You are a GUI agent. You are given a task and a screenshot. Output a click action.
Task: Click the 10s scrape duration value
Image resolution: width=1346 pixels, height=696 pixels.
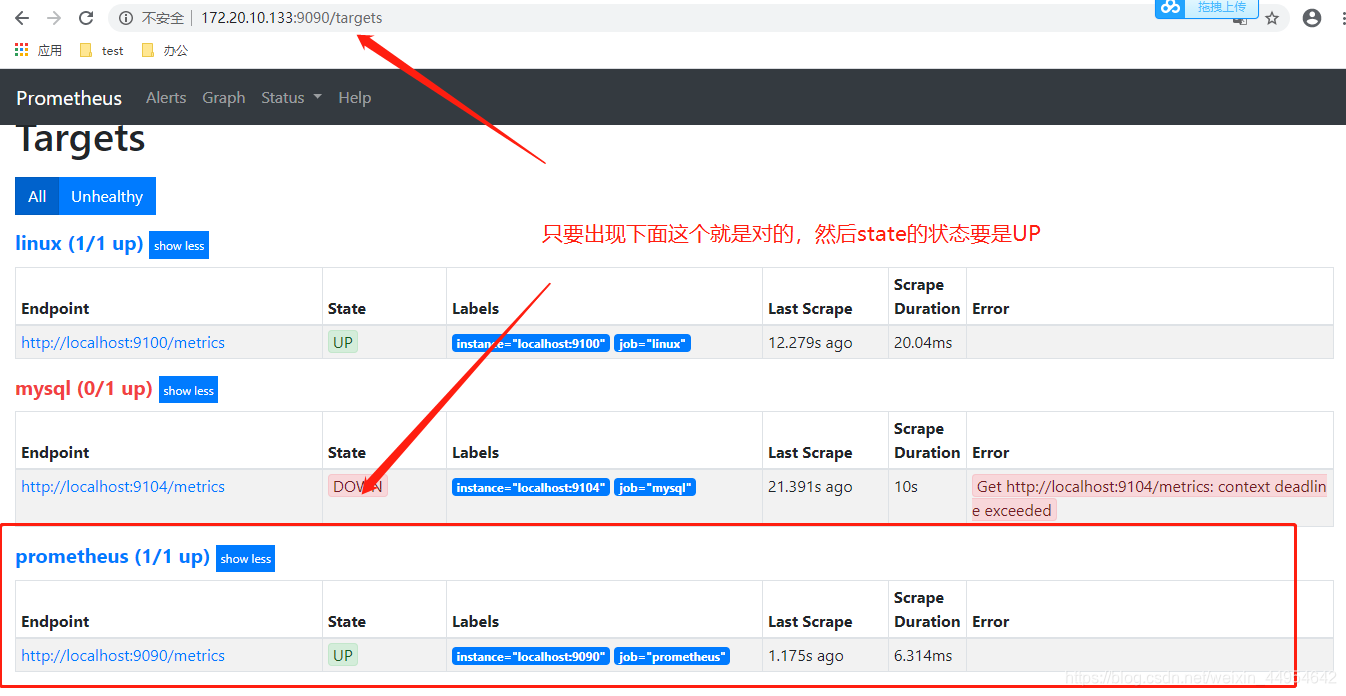[x=906, y=487]
